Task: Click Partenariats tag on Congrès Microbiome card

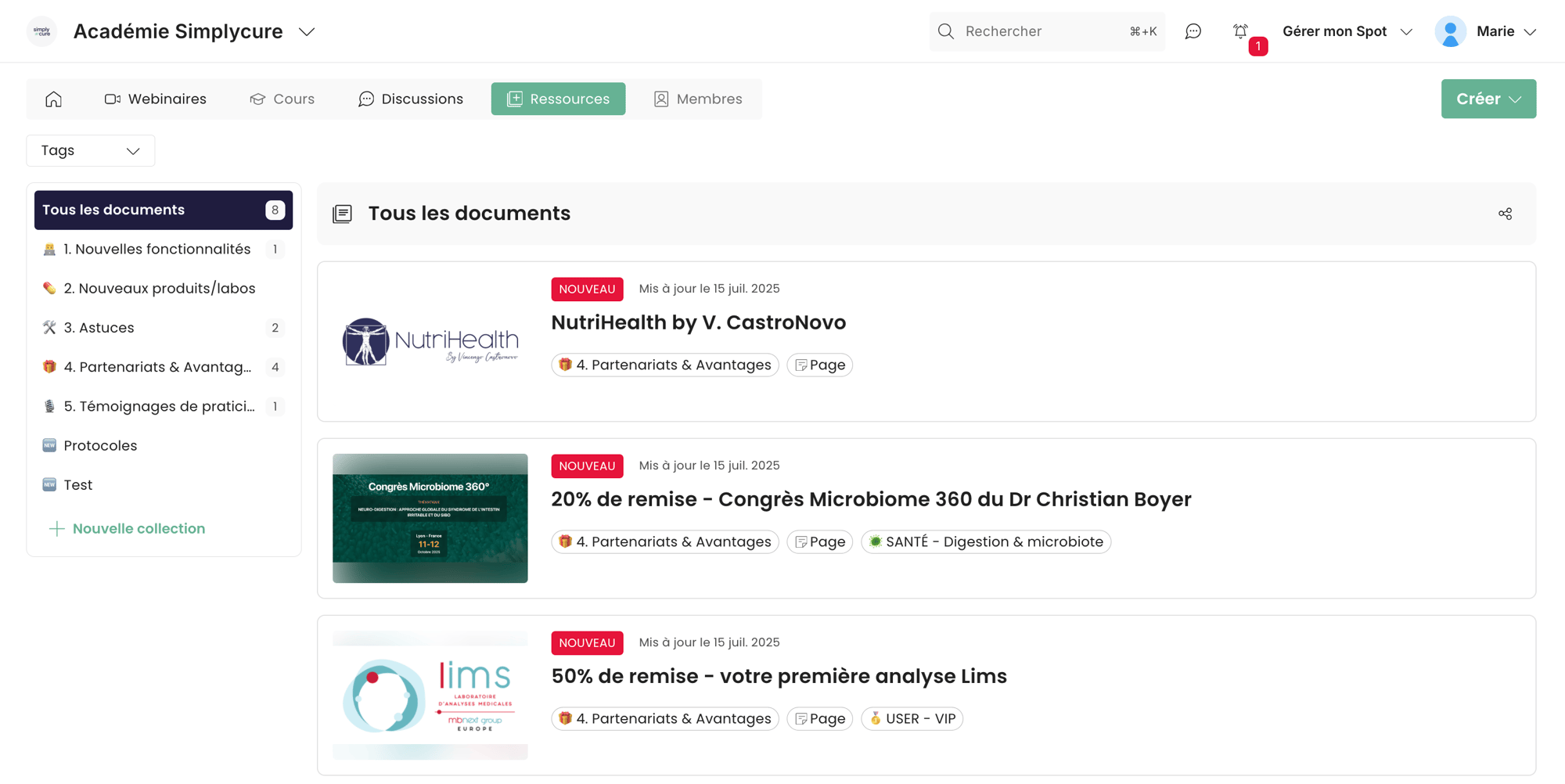Action: (x=665, y=541)
